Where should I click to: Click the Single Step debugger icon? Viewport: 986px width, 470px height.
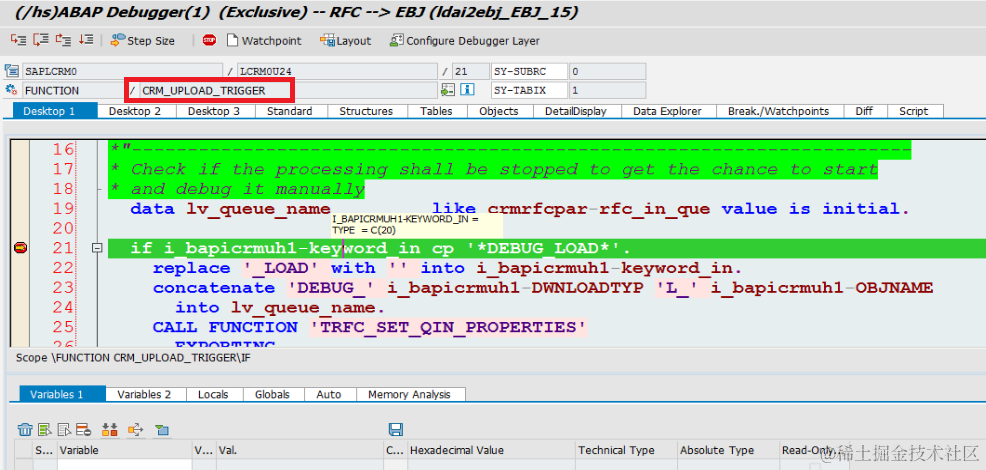coord(18,40)
